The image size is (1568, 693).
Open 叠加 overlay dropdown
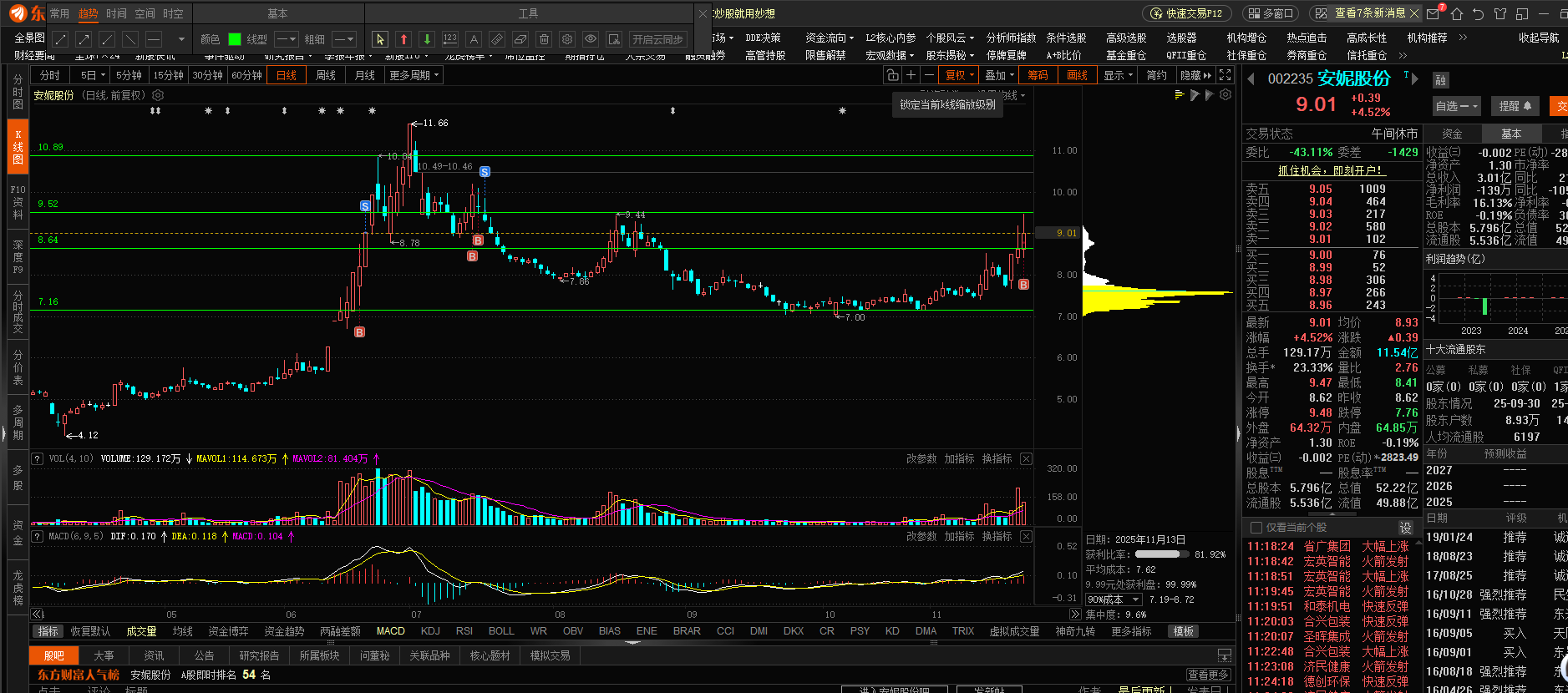pyautogui.click(x=999, y=75)
